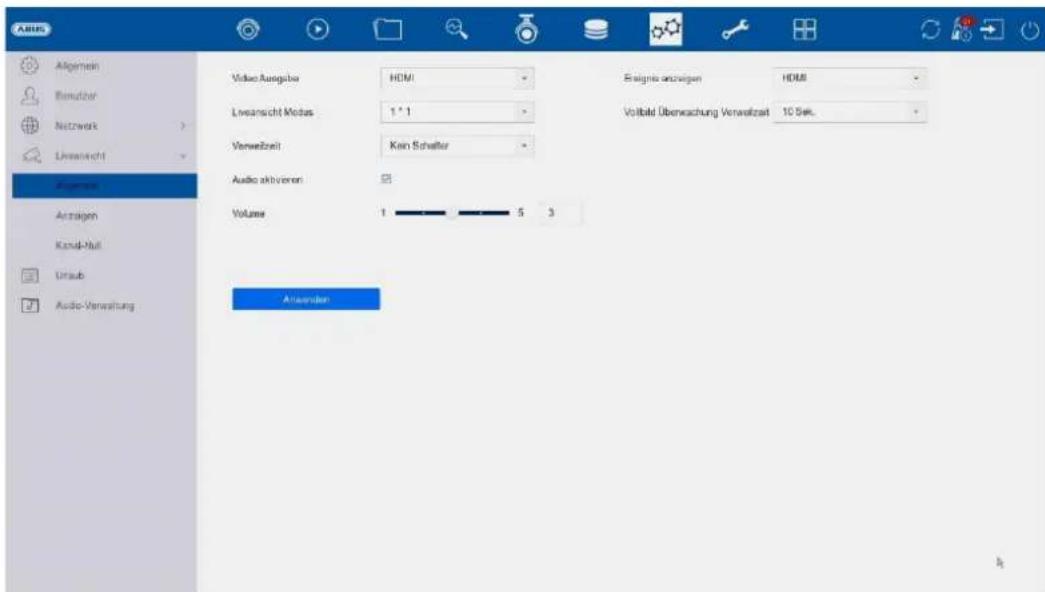1045x592 pixels.
Task: Open the live view camera icon
Action: pyautogui.click(x=249, y=29)
